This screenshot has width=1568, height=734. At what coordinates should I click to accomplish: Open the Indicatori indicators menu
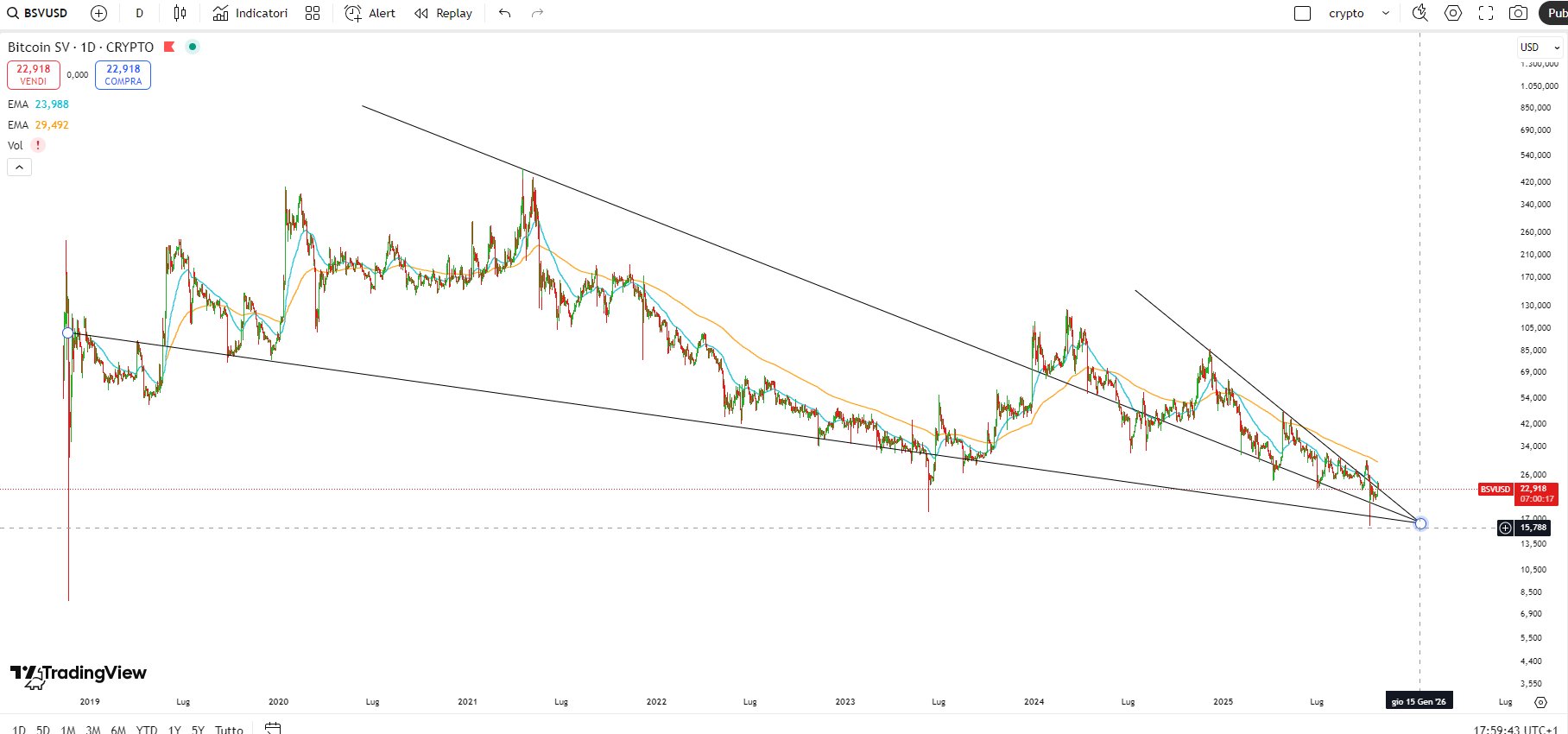point(250,13)
